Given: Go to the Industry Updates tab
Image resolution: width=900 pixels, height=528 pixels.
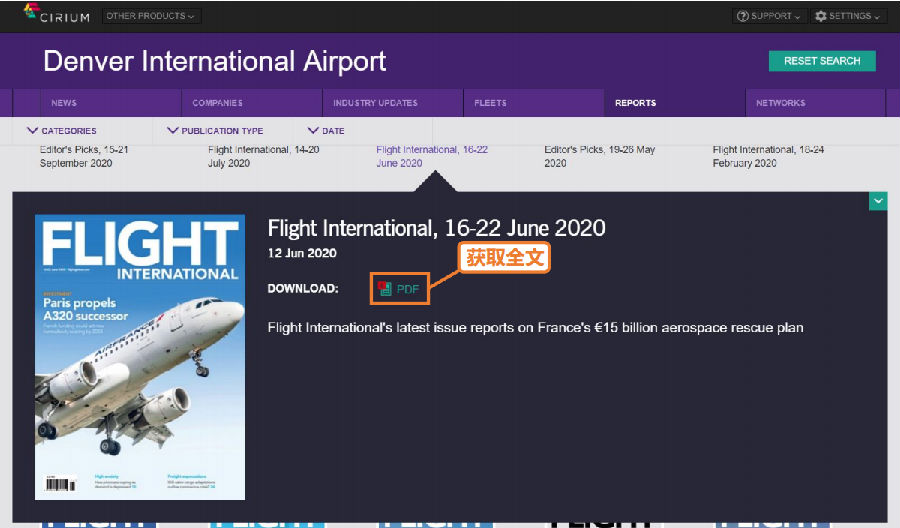Looking at the screenshot, I should (x=375, y=103).
